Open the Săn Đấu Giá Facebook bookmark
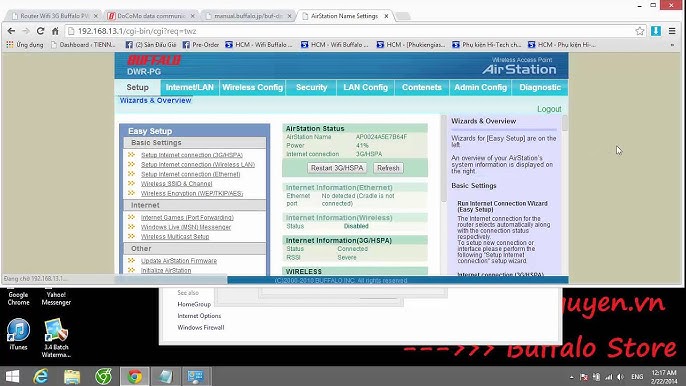The image size is (686, 386). (151, 45)
